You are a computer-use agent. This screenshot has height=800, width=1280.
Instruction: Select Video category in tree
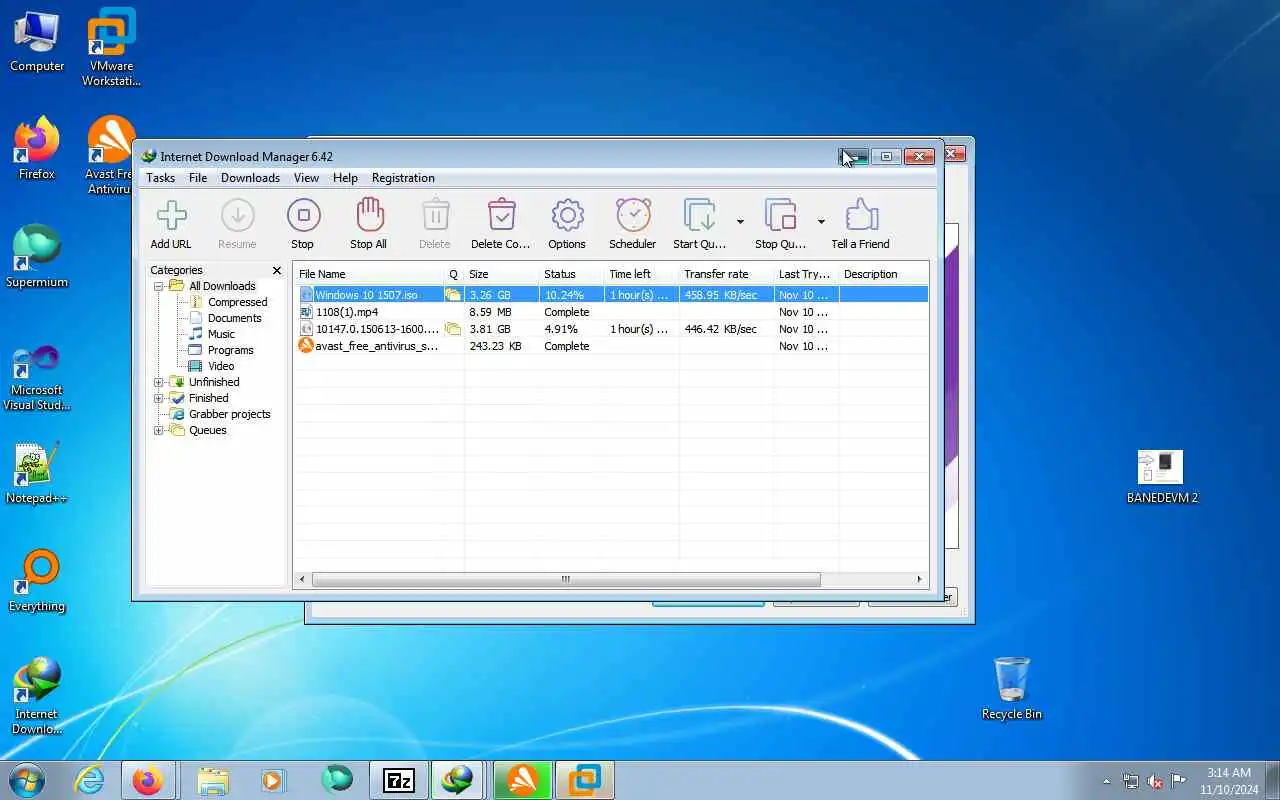221,366
